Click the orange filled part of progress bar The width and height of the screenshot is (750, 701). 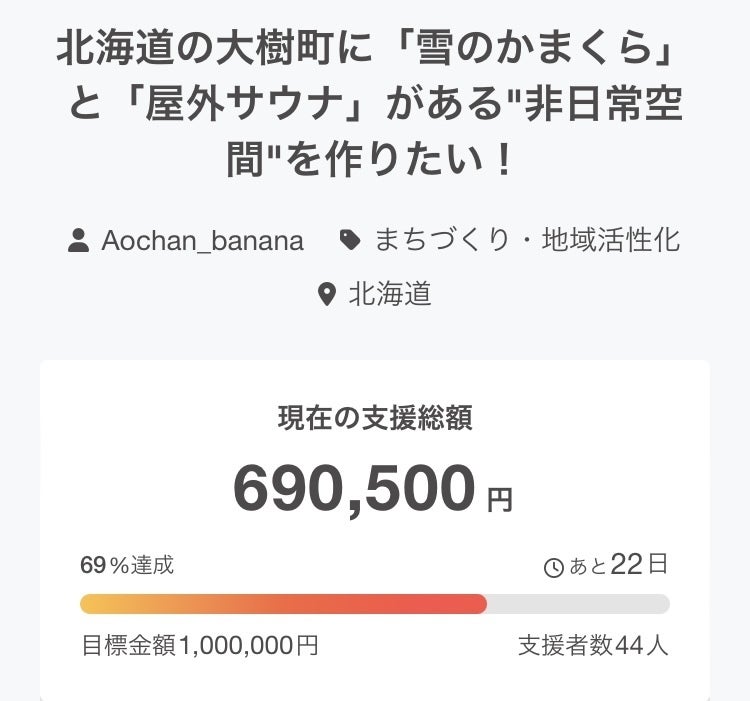pyautogui.click(x=282, y=604)
